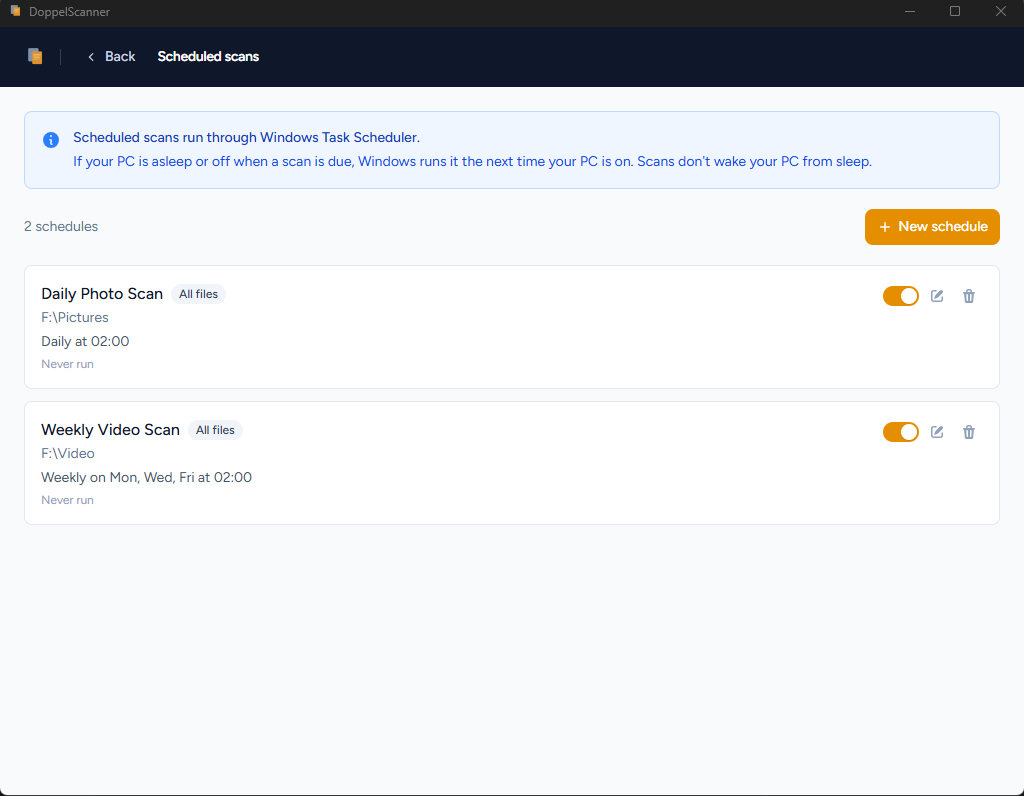
Task: Create a New schedule
Action: [x=932, y=227]
